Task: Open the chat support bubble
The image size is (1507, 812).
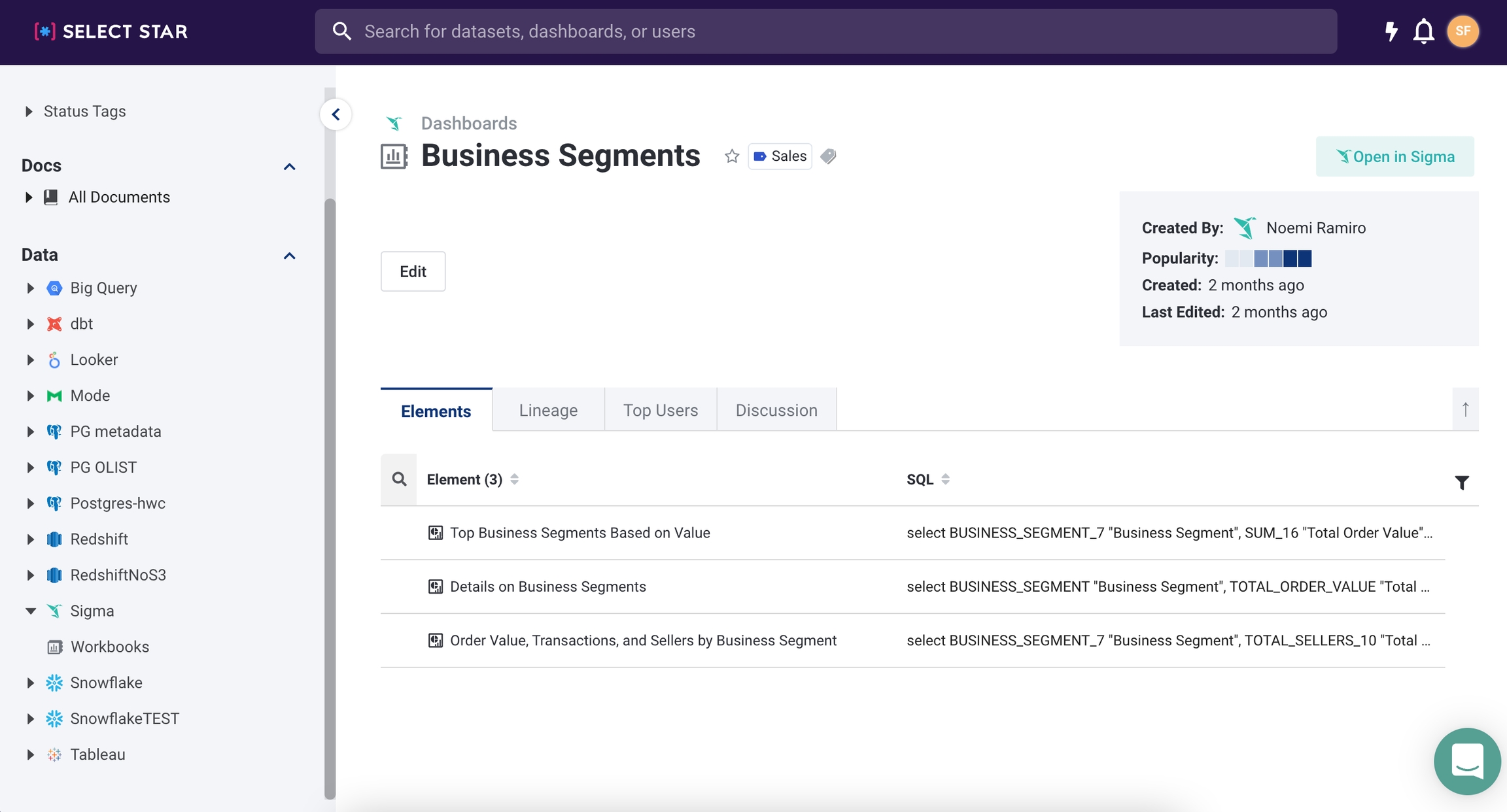Action: (x=1466, y=761)
